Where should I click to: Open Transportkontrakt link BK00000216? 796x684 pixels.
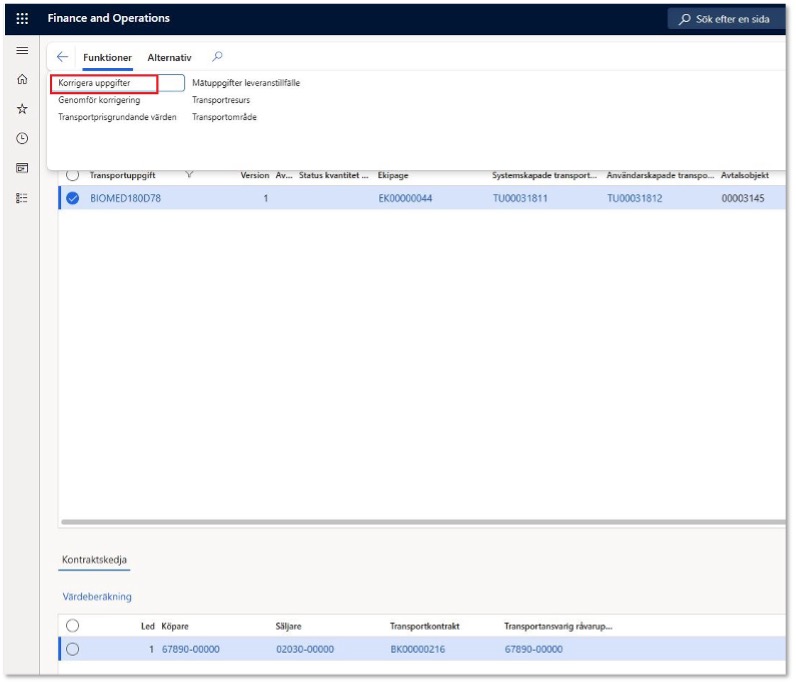(418, 649)
